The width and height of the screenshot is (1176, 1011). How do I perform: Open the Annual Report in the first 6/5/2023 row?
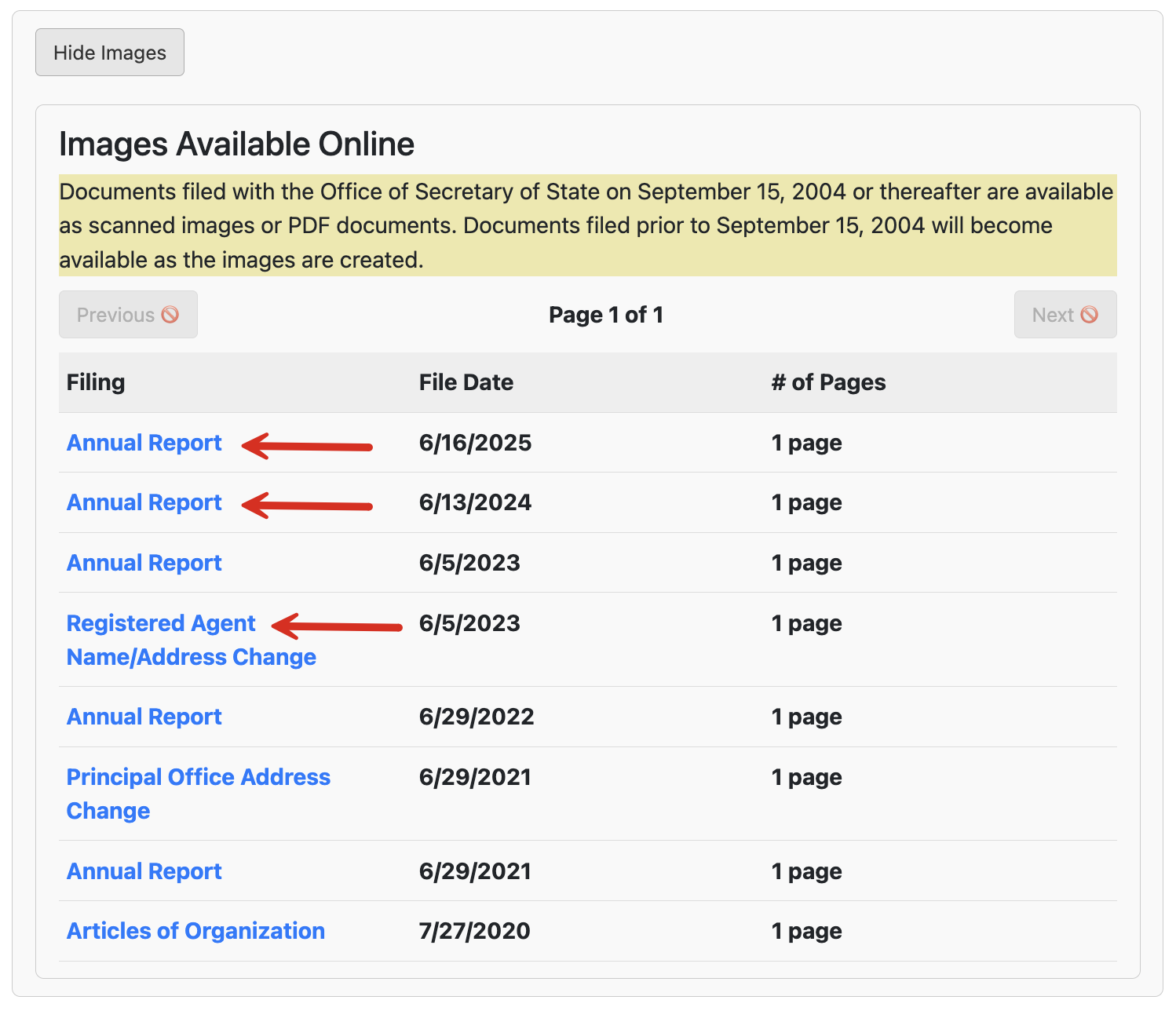(x=144, y=563)
